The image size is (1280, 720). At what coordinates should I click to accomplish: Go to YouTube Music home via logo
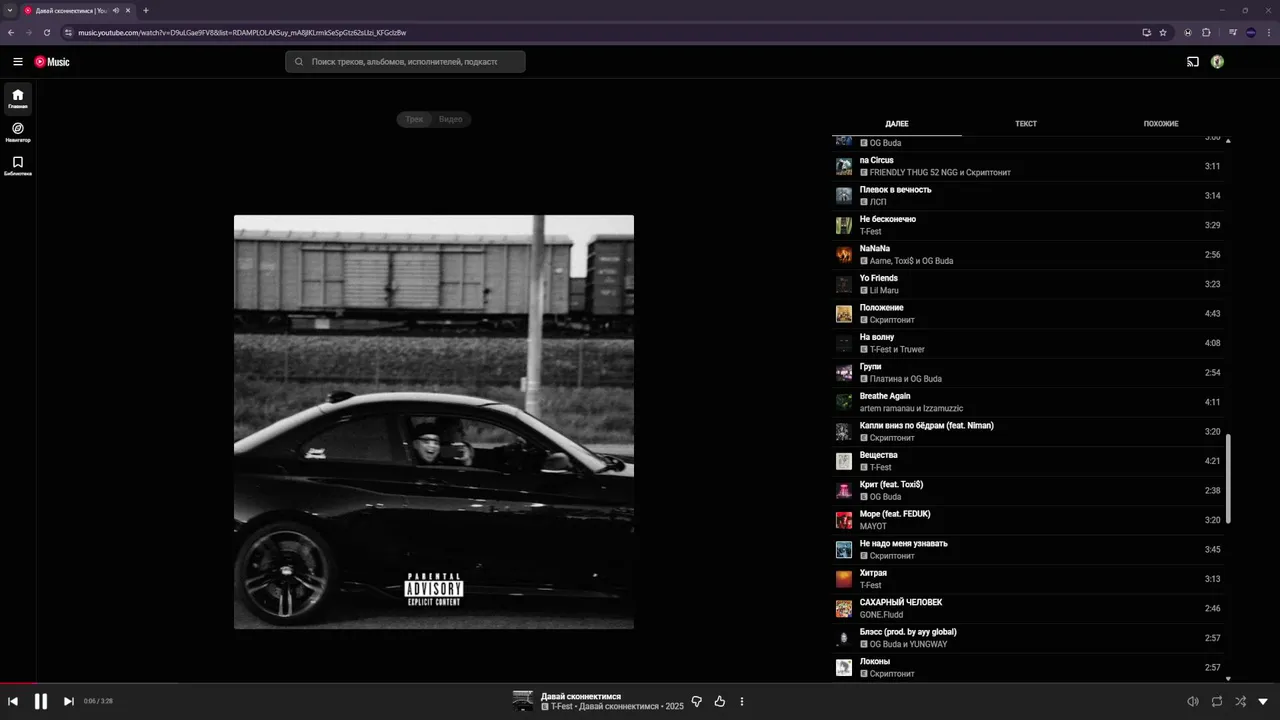[52, 62]
